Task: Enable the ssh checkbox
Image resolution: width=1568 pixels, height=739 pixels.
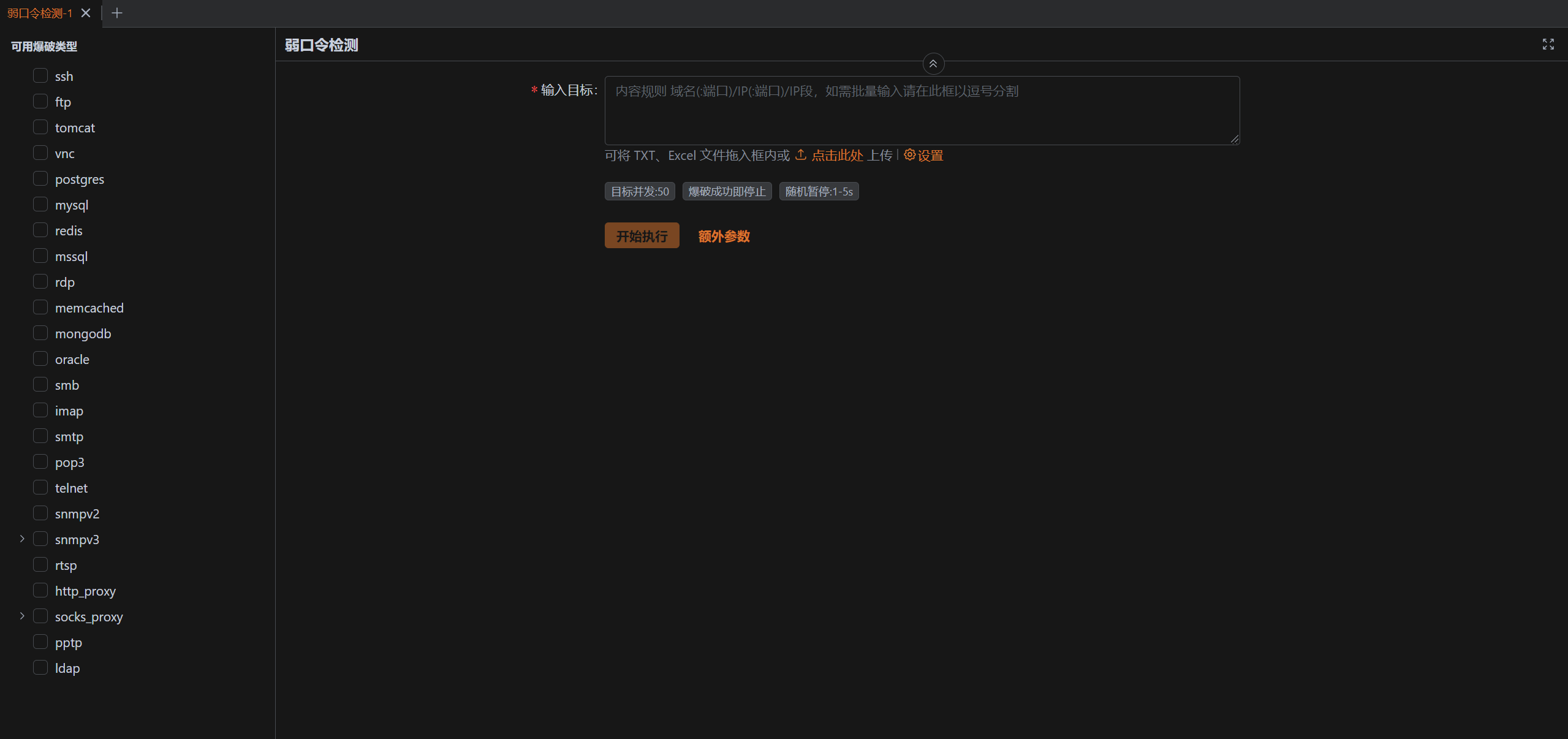Action: tap(40, 75)
